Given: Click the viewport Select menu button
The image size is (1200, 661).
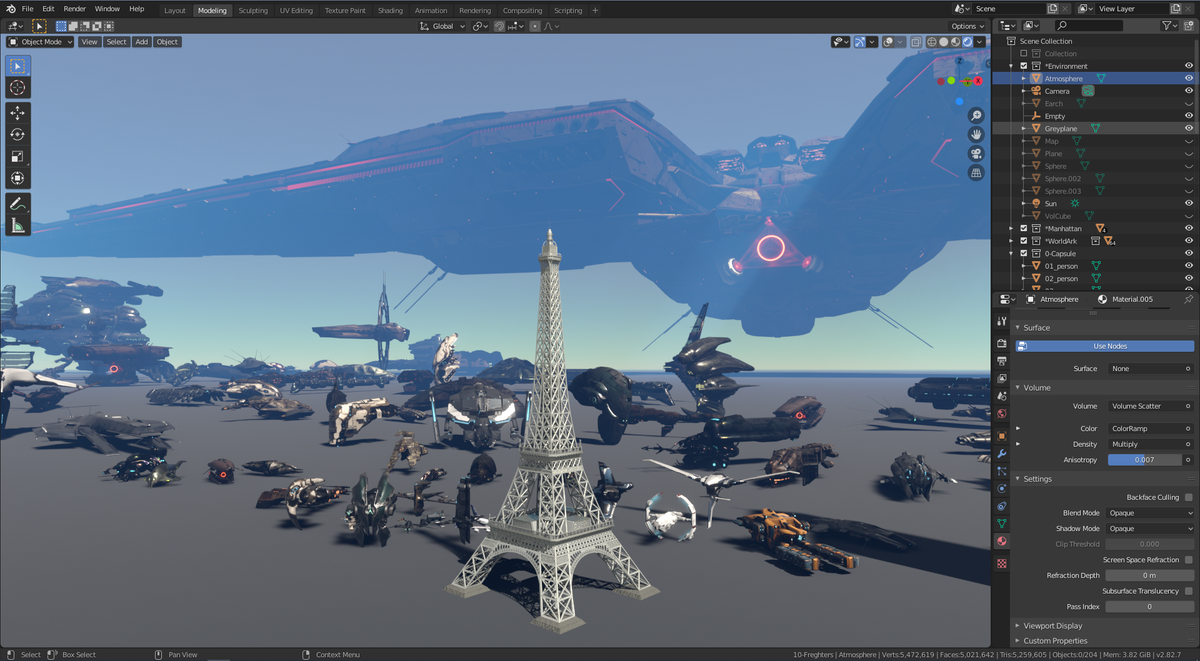Looking at the screenshot, I should (117, 42).
